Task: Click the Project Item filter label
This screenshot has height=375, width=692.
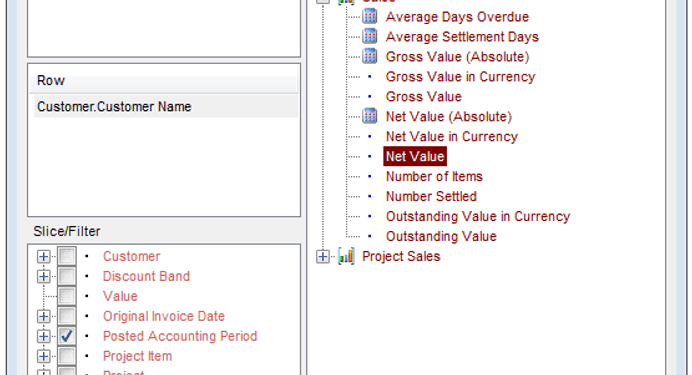Action: [x=137, y=356]
